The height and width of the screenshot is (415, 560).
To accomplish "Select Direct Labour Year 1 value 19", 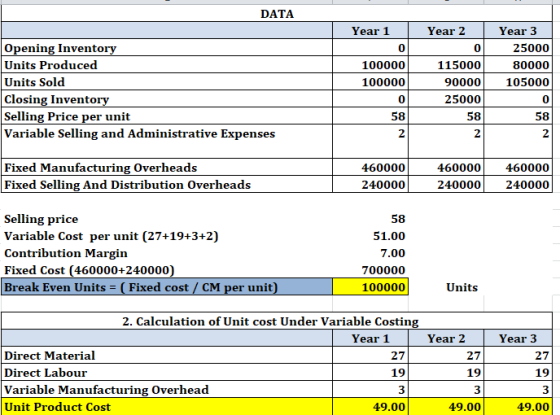I will pos(370,372).
